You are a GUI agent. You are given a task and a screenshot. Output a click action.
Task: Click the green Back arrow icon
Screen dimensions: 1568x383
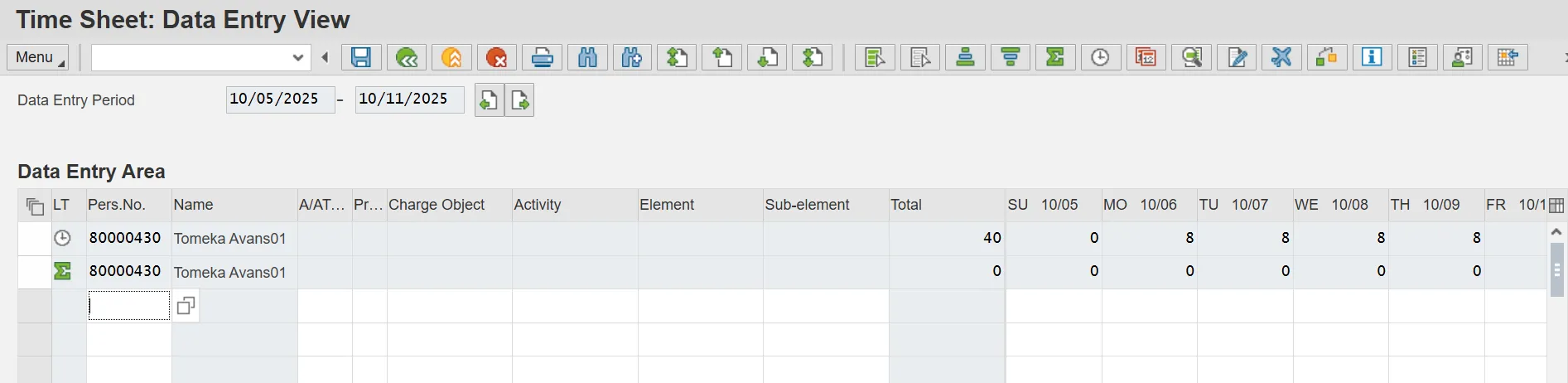(x=407, y=57)
